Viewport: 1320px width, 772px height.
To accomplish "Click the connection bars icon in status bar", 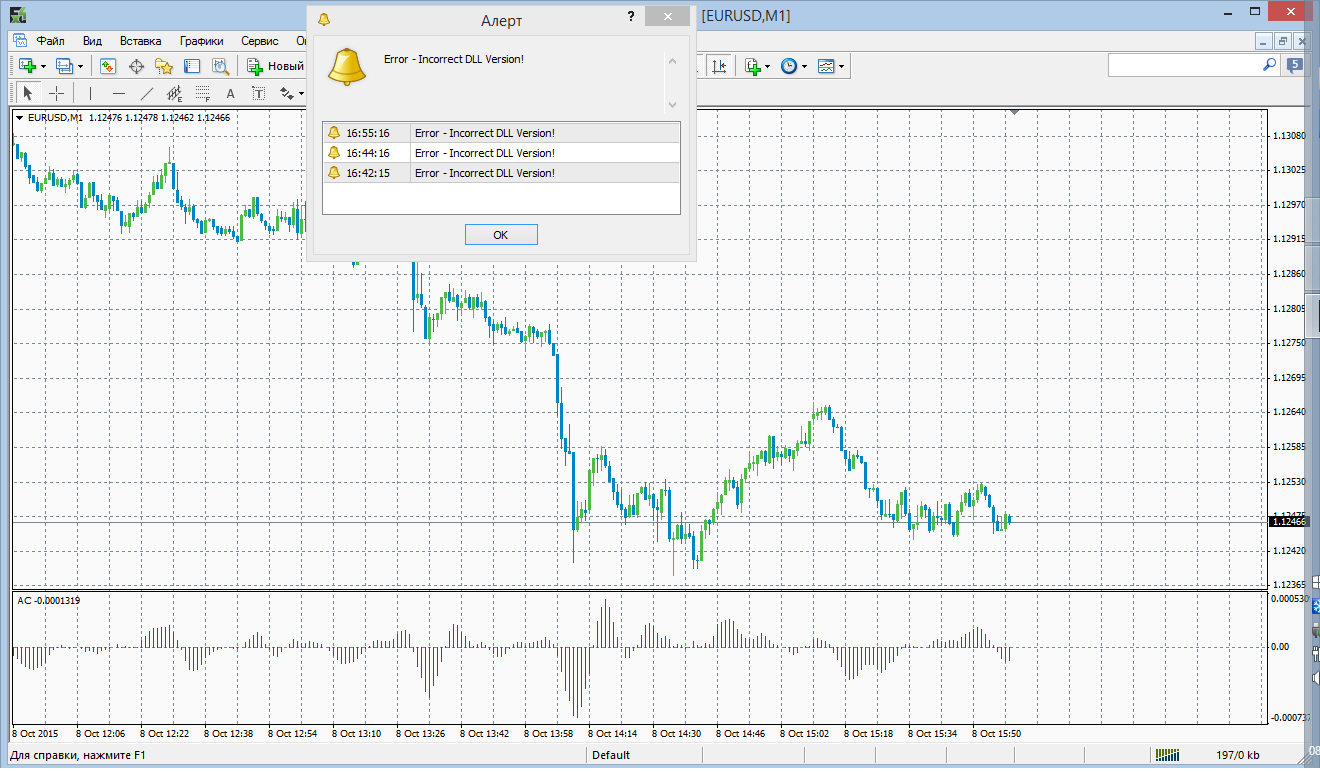I will click(1166, 755).
